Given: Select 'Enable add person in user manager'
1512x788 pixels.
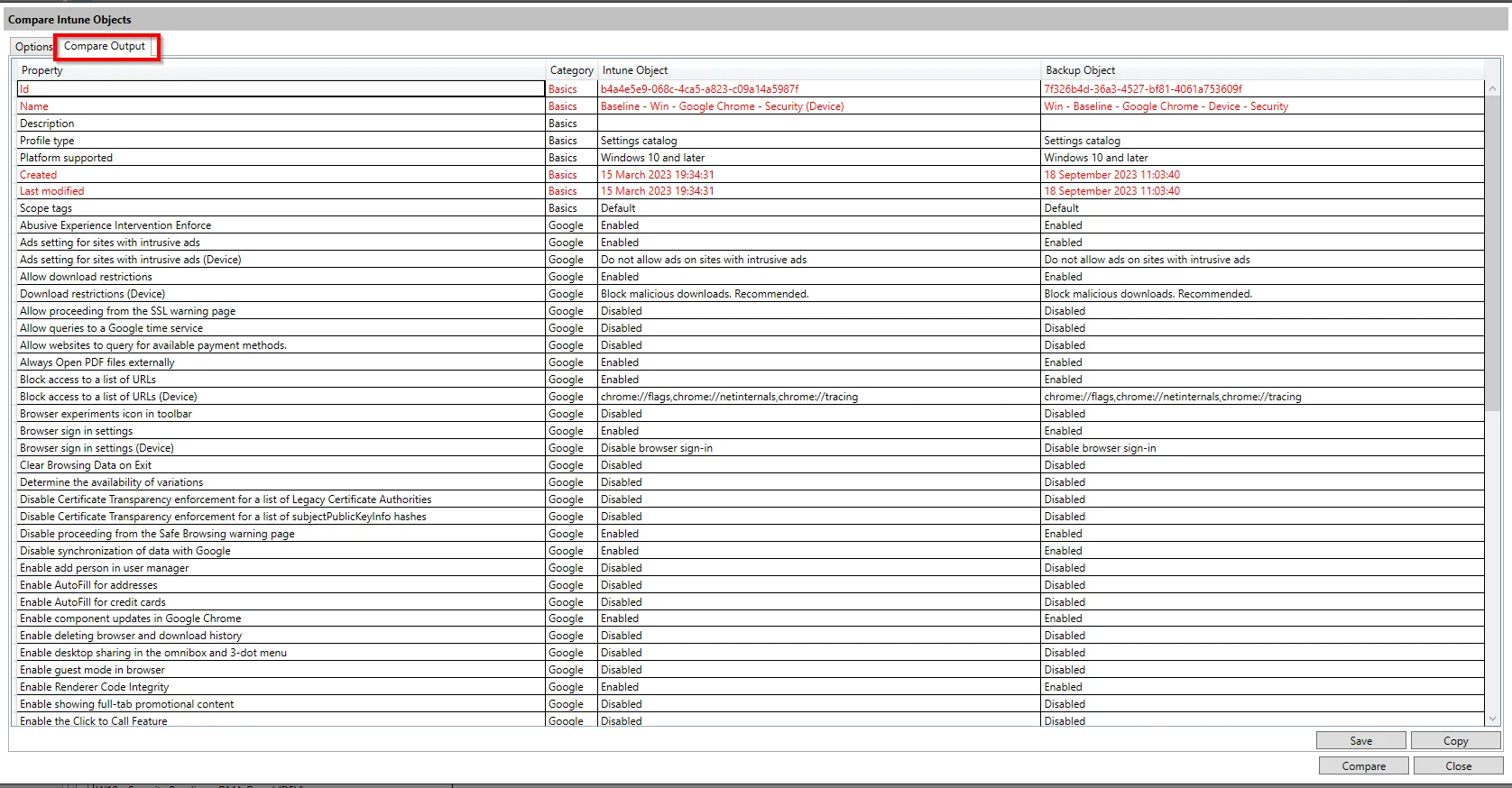Looking at the screenshot, I should 105,568.
